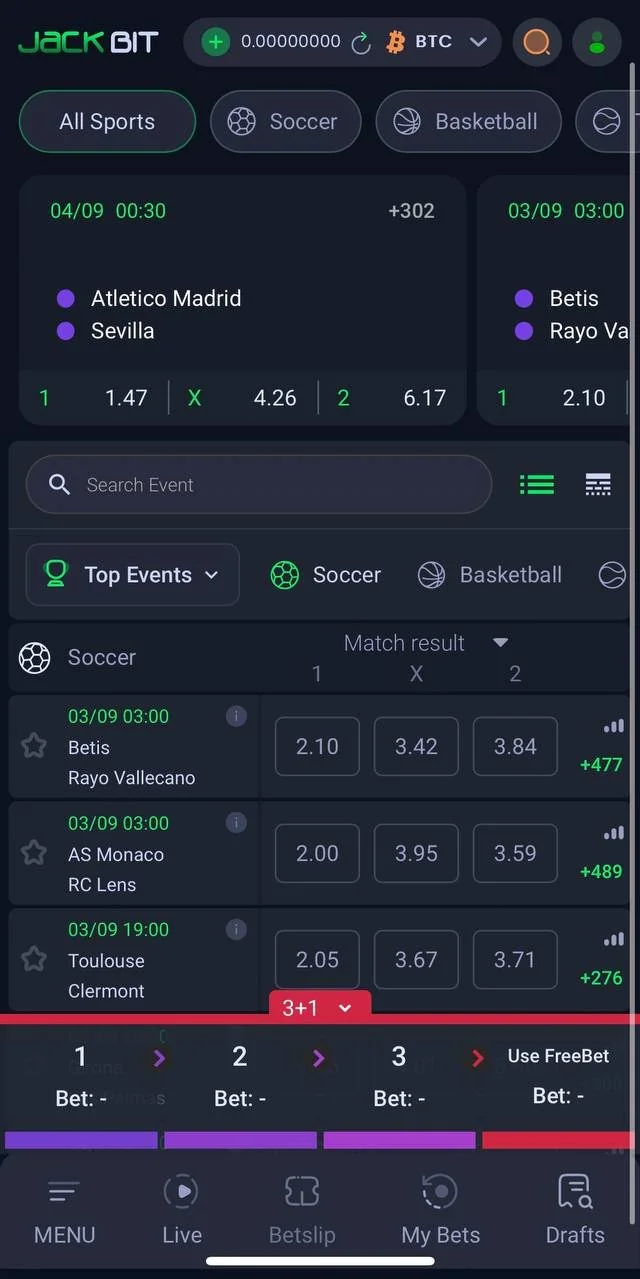Image resolution: width=640 pixels, height=1279 pixels.
Task: Open statistics icon for AS Monaco match
Action: [x=613, y=833]
